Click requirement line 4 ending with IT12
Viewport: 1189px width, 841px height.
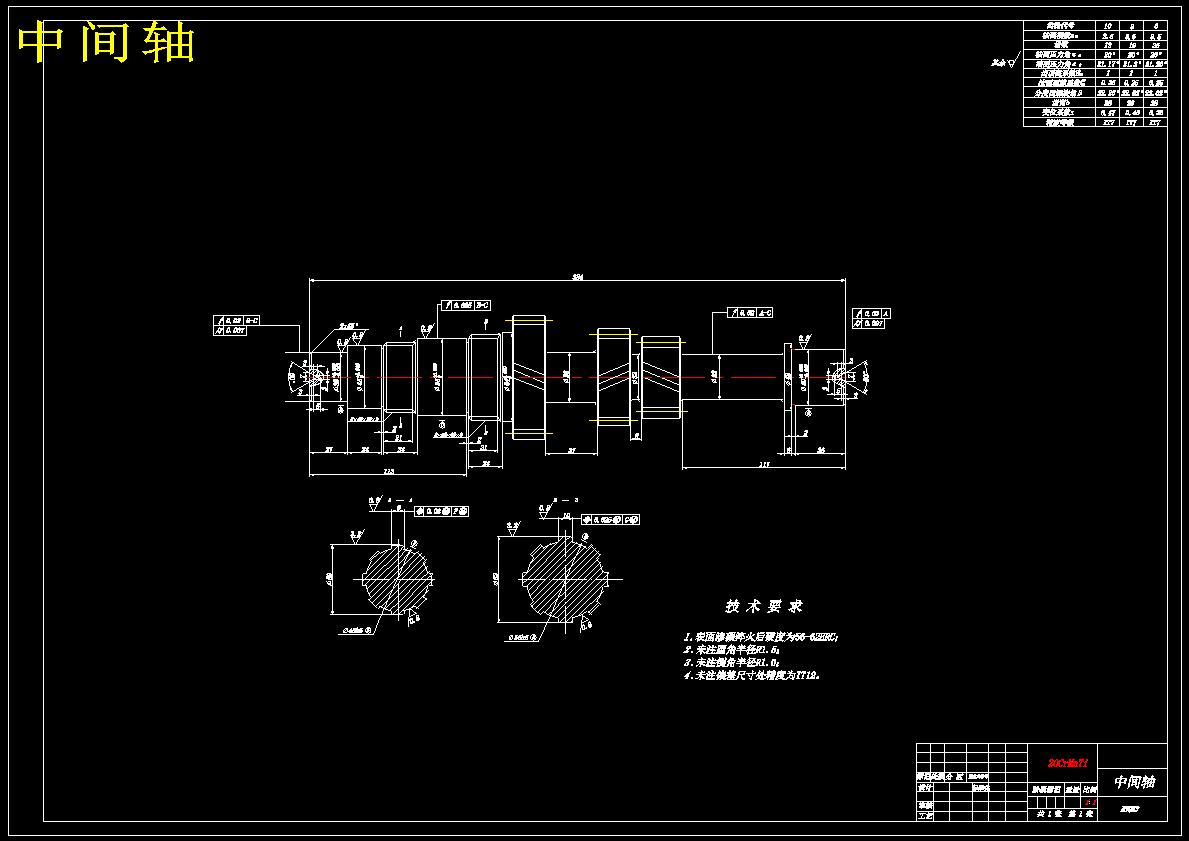click(x=751, y=674)
